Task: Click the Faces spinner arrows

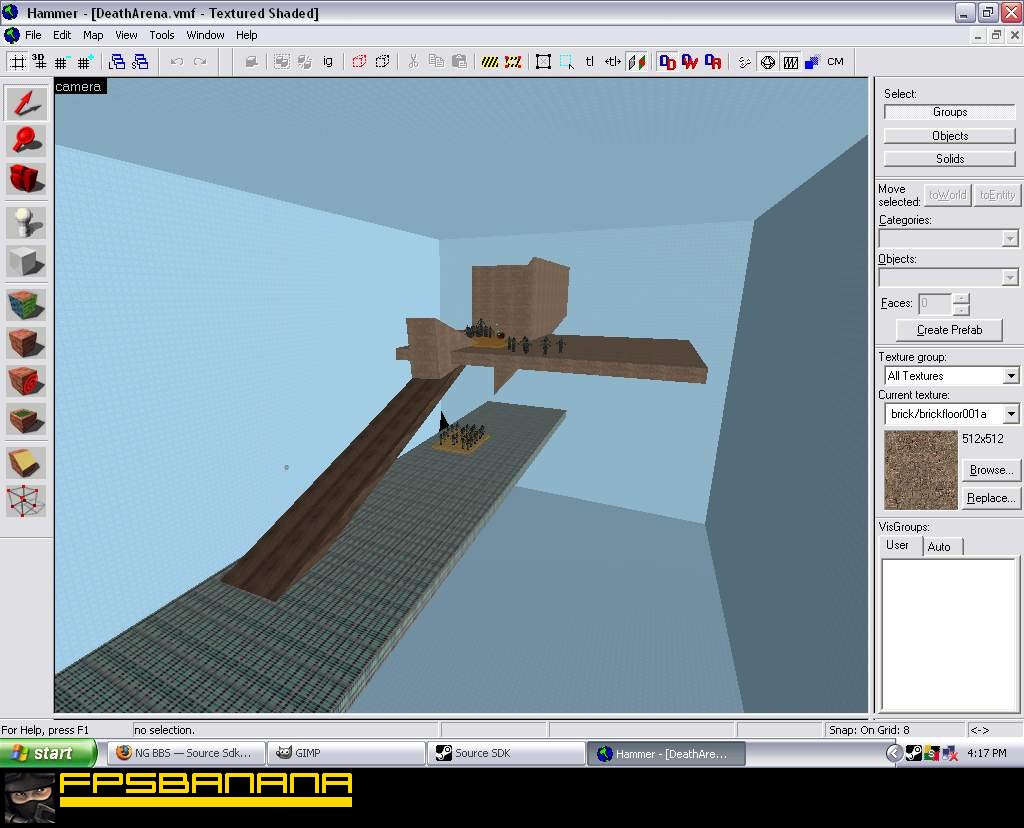Action: [x=961, y=304]
